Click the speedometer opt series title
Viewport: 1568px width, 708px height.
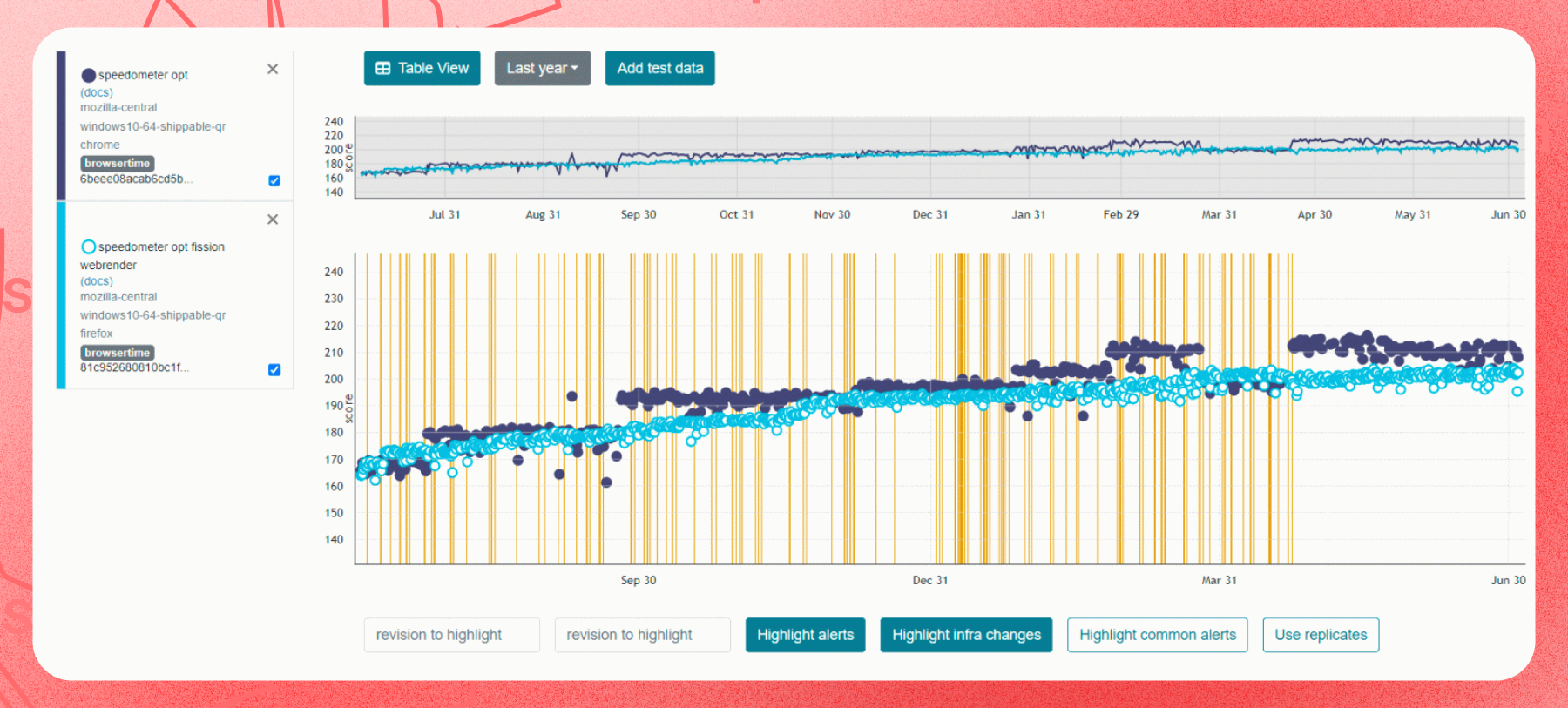click(x=143, y=75)
